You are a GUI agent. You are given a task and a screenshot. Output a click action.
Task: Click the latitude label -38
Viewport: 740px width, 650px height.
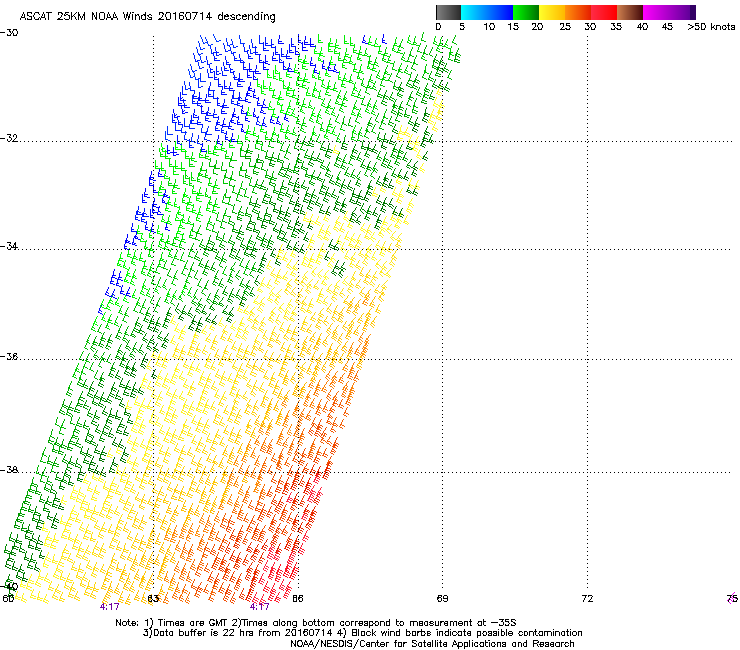click(9, 470)
